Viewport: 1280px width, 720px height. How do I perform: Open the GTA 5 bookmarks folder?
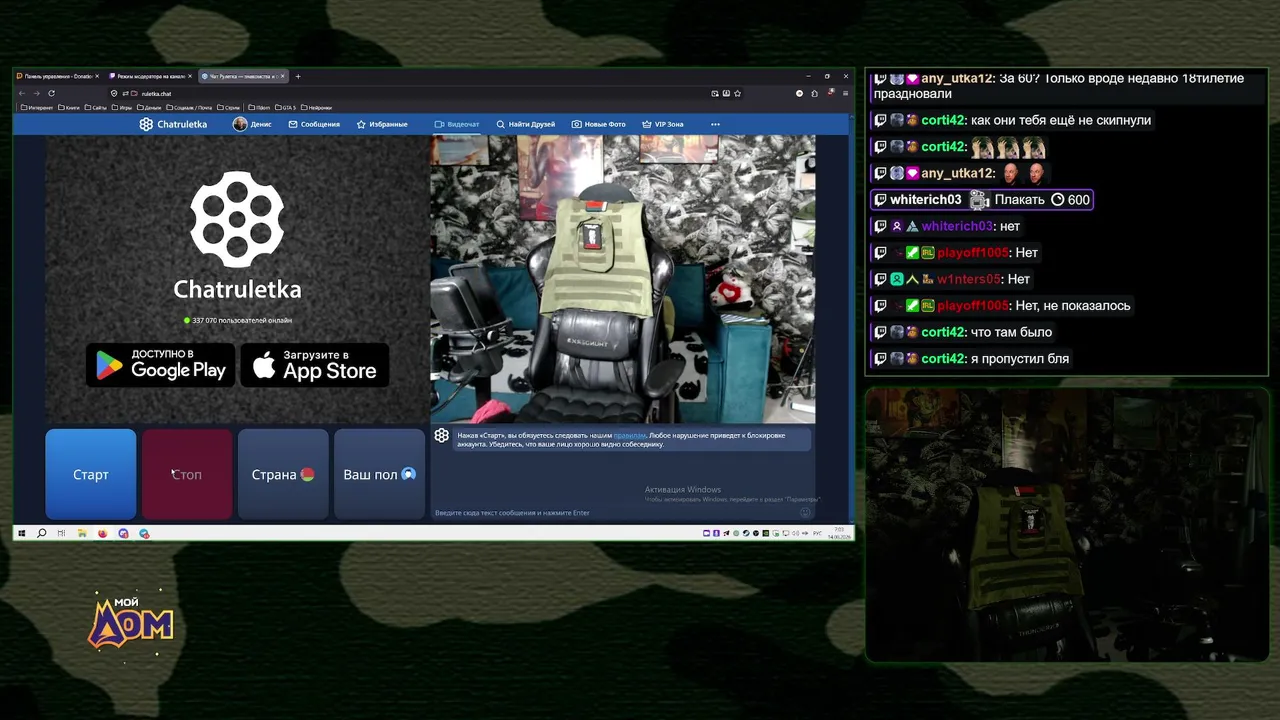[284, 107]
